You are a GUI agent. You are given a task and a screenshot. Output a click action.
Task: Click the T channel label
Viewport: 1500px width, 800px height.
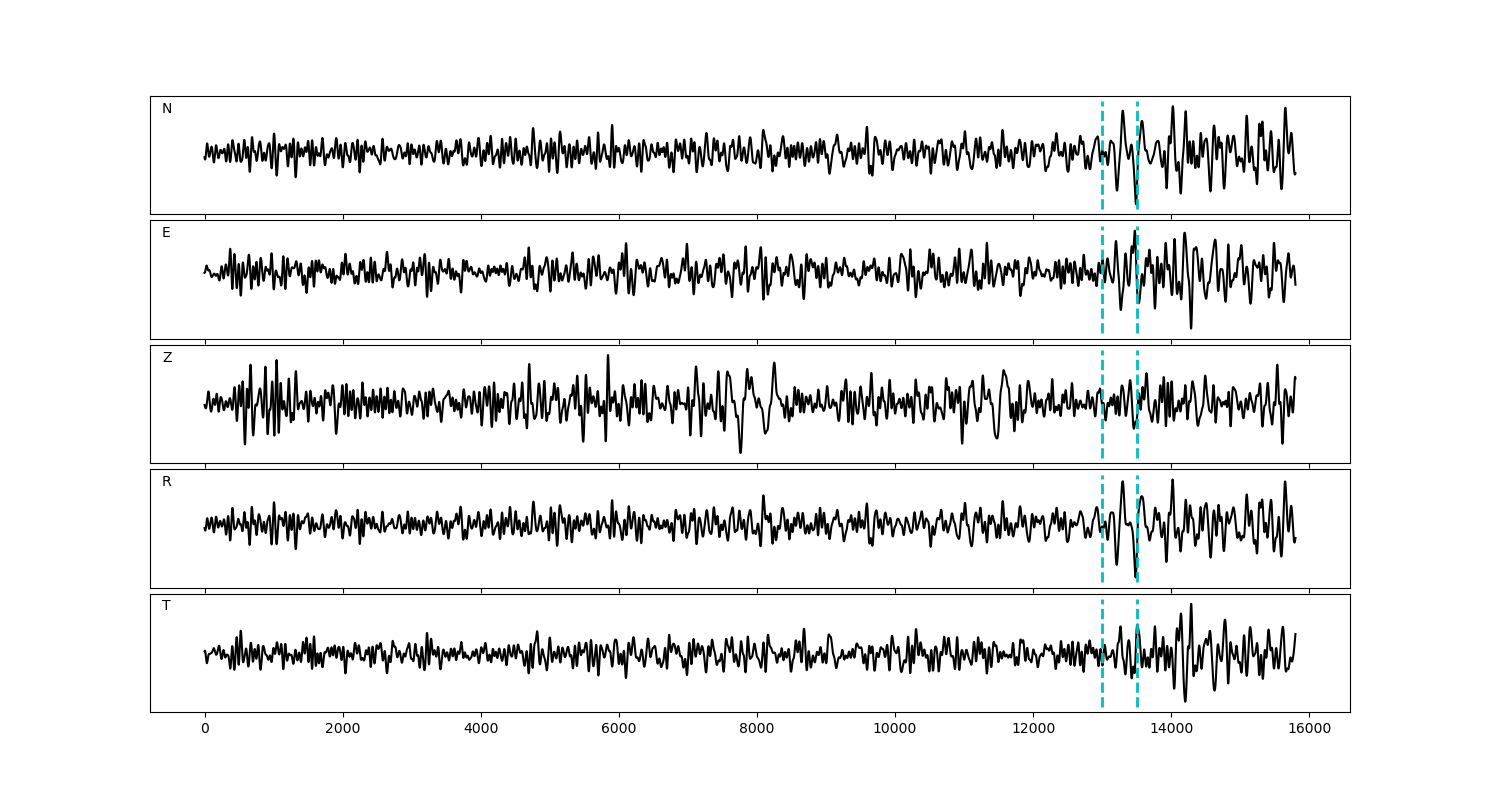tap(166, 606)
